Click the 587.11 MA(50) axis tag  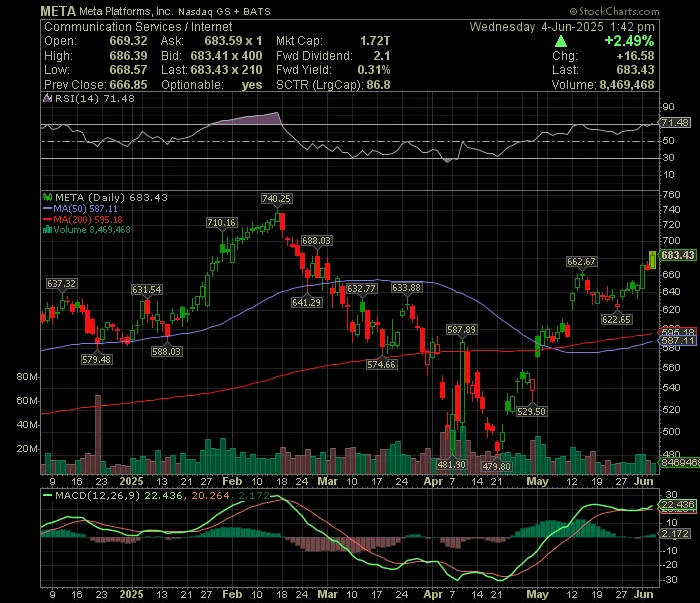[678, 341]
